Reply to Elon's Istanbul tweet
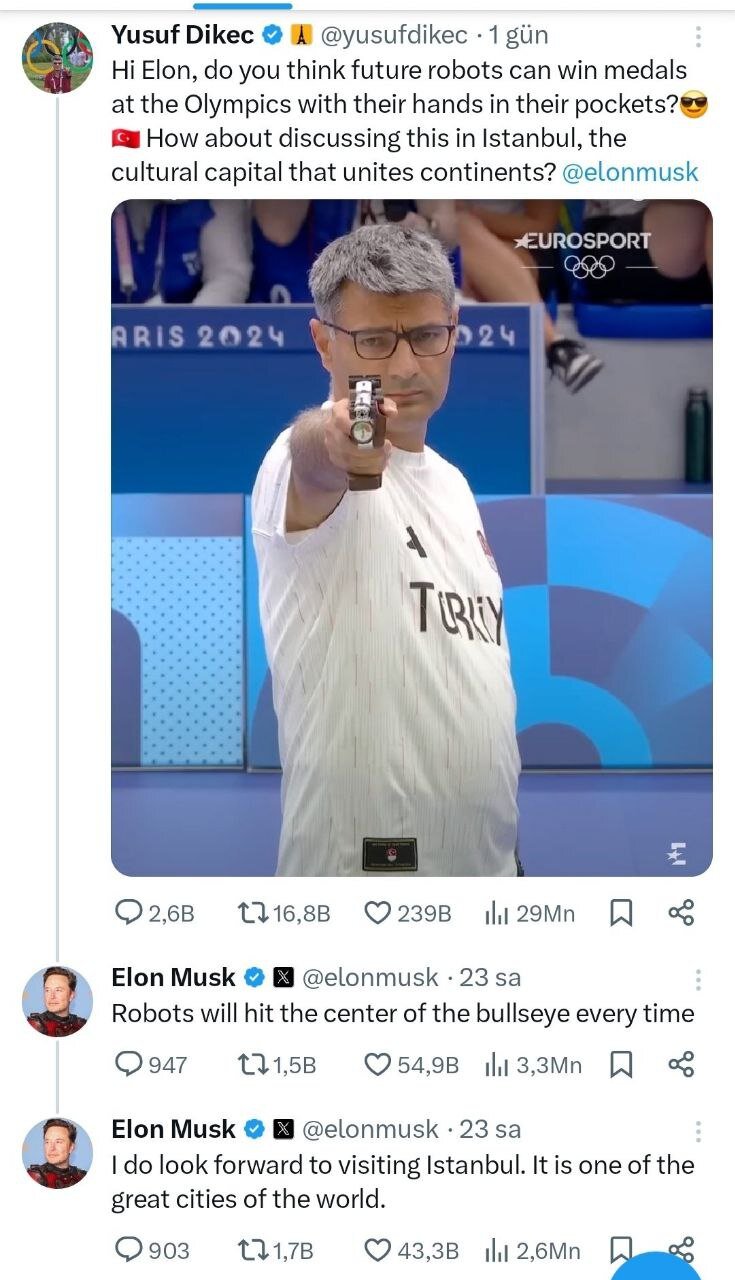Screen dimensions: 735x1280 (x=130, y=1250)
